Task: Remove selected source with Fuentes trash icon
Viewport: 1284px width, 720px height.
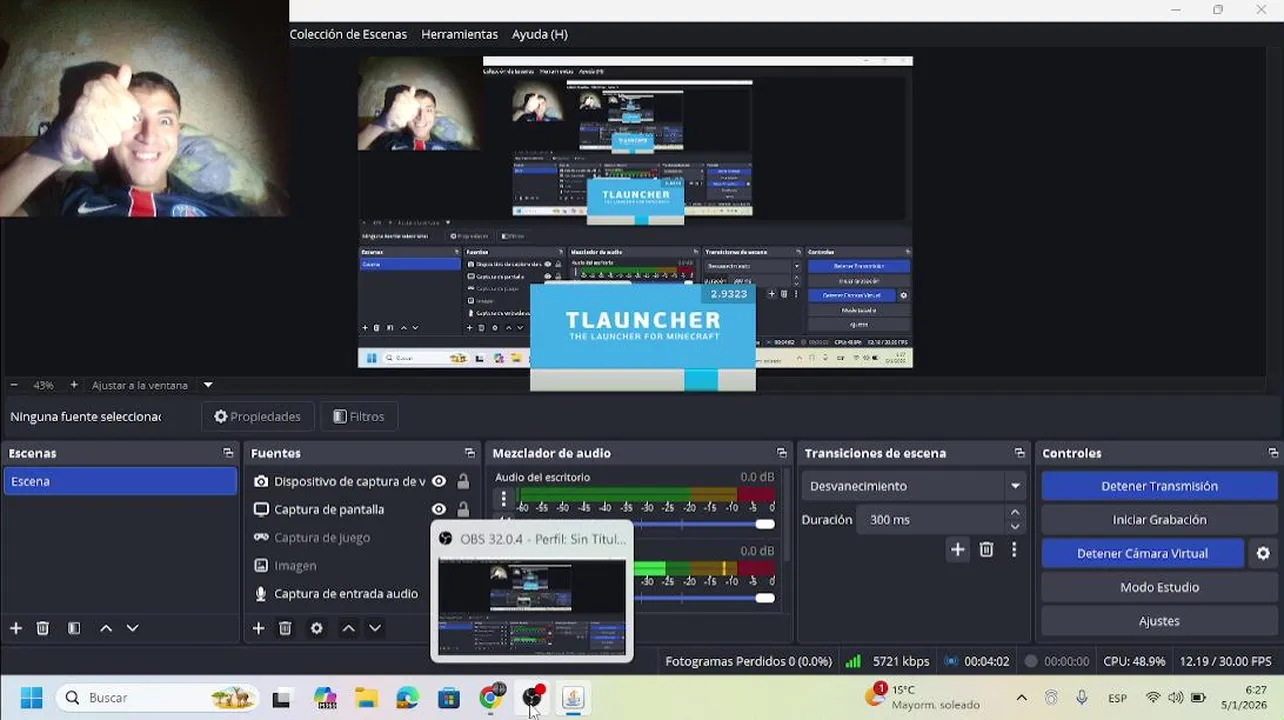Action: point(285,628)
